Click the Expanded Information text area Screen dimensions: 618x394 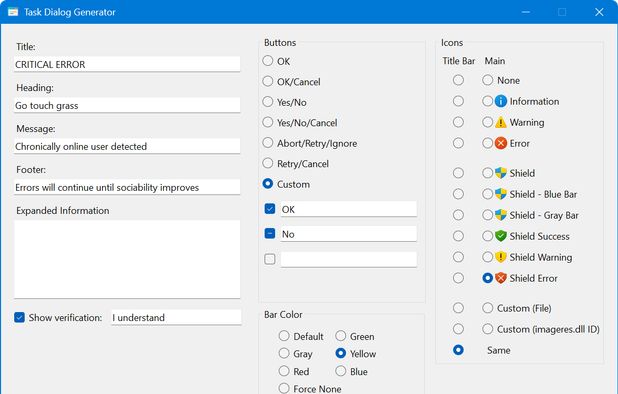[127, 259]
